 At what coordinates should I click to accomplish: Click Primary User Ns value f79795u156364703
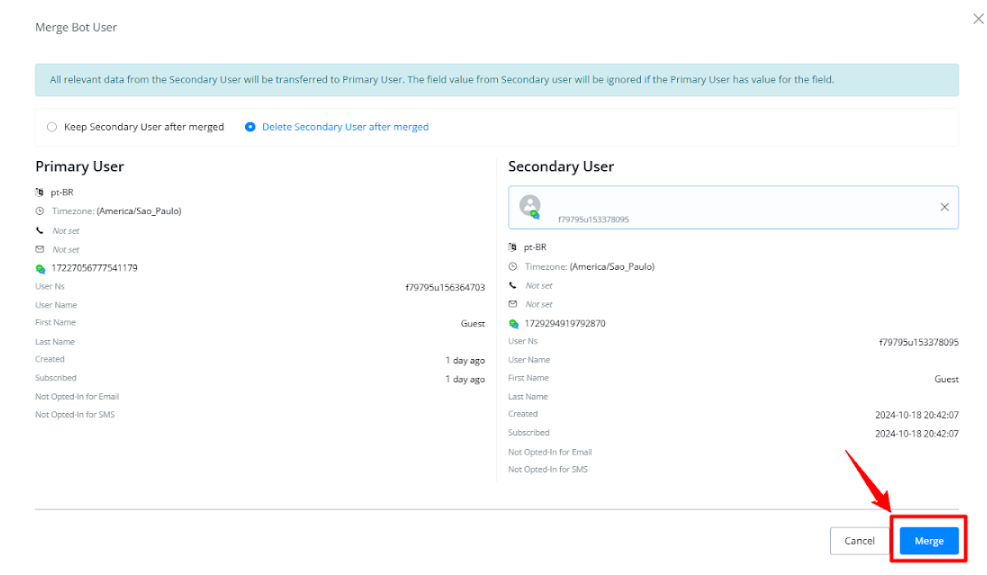(x=444, y=287)
